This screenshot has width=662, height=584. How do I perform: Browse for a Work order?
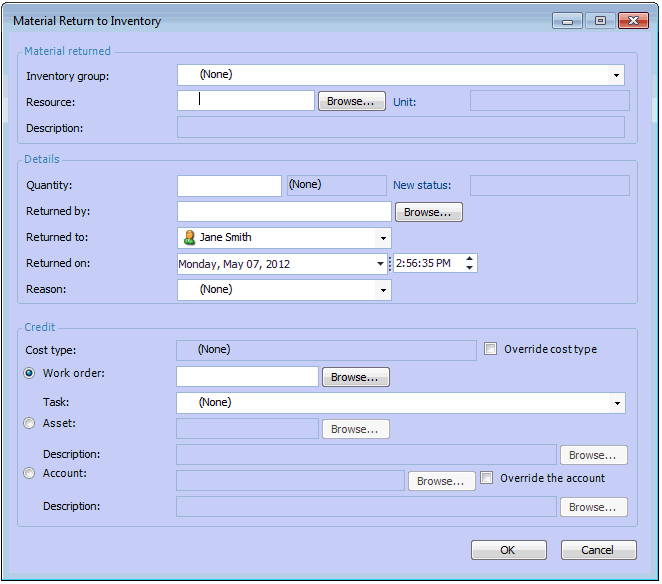click(x=355, y=377)
